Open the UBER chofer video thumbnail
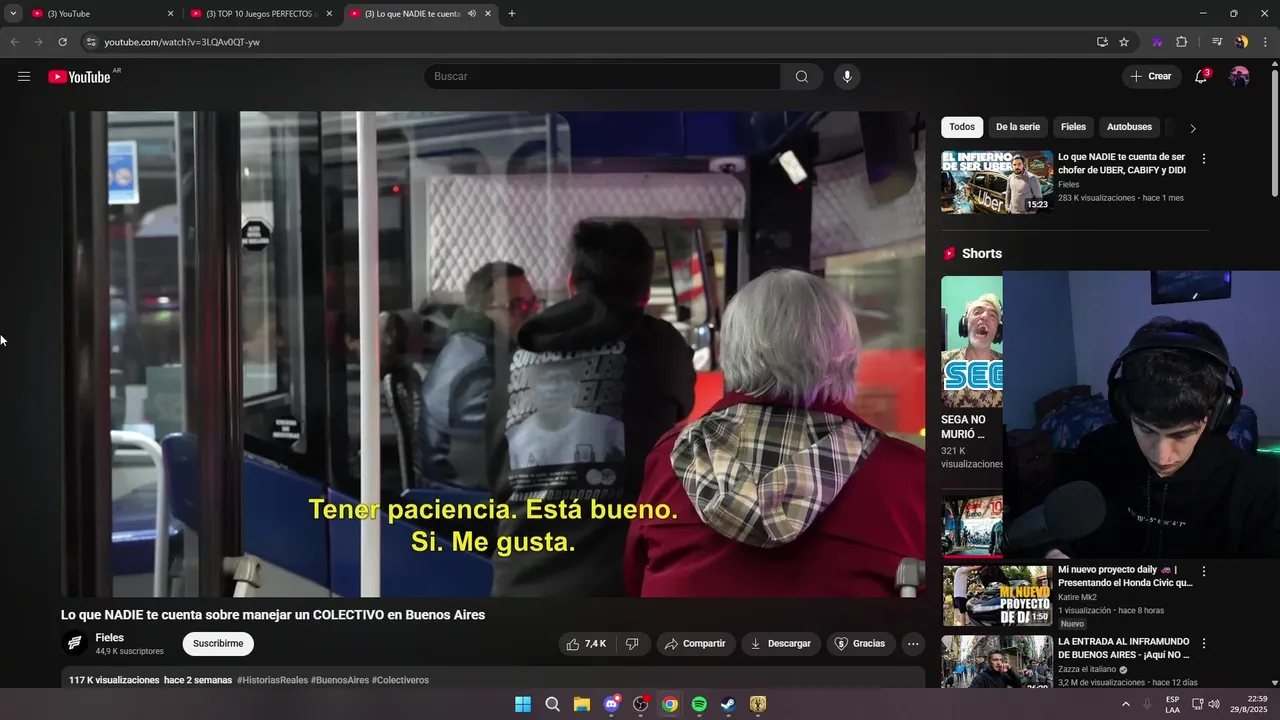This screenshot has width=1280, height=720. click(997, 182)
